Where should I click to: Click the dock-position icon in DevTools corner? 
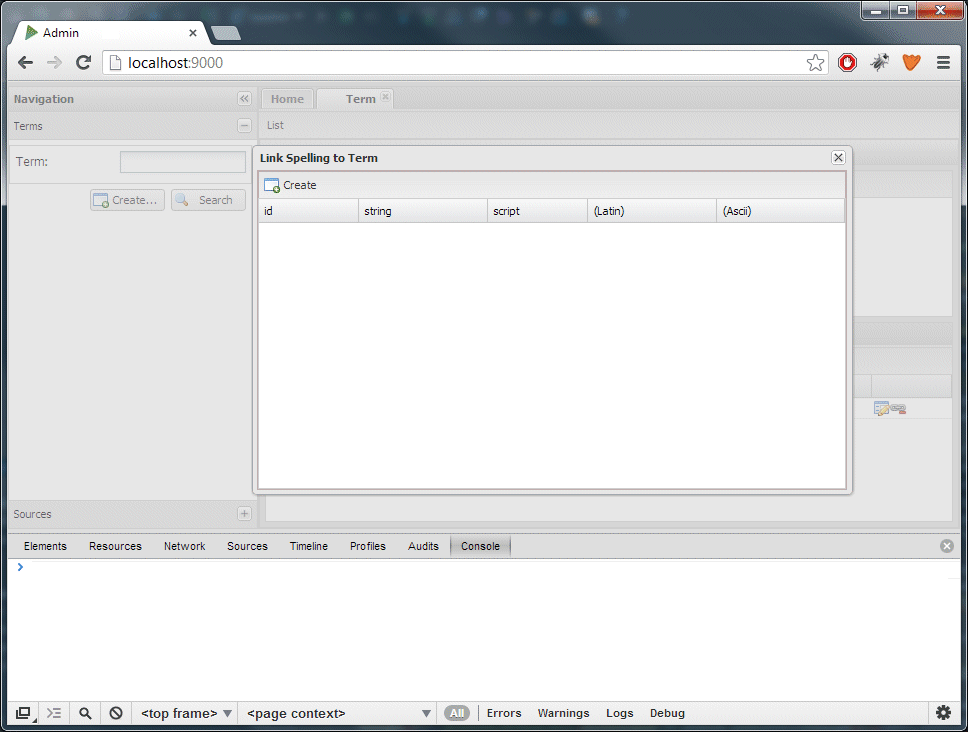pyautogui.click(x=22, y=713)
